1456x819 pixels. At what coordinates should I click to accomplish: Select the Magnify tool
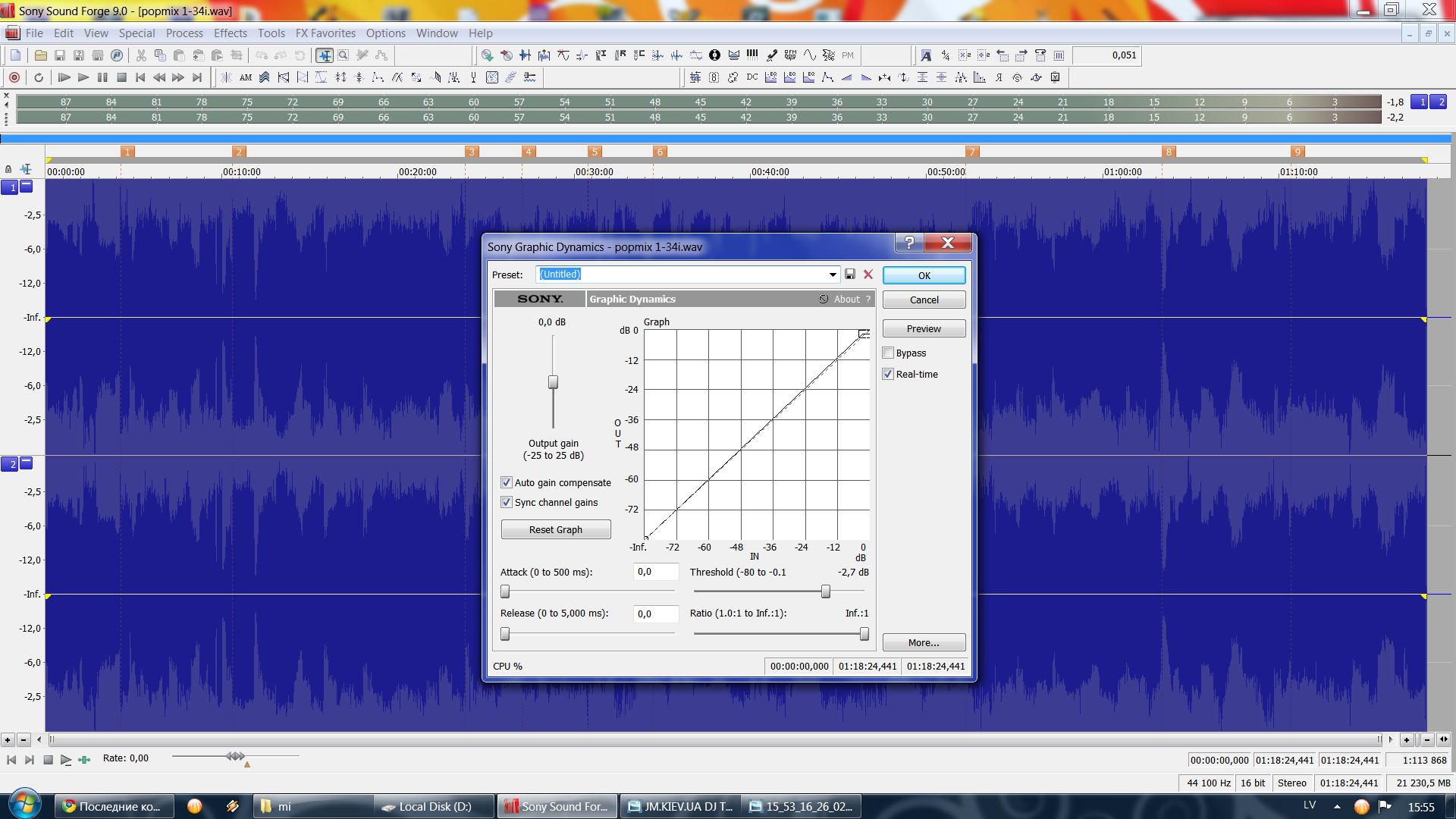344,55
